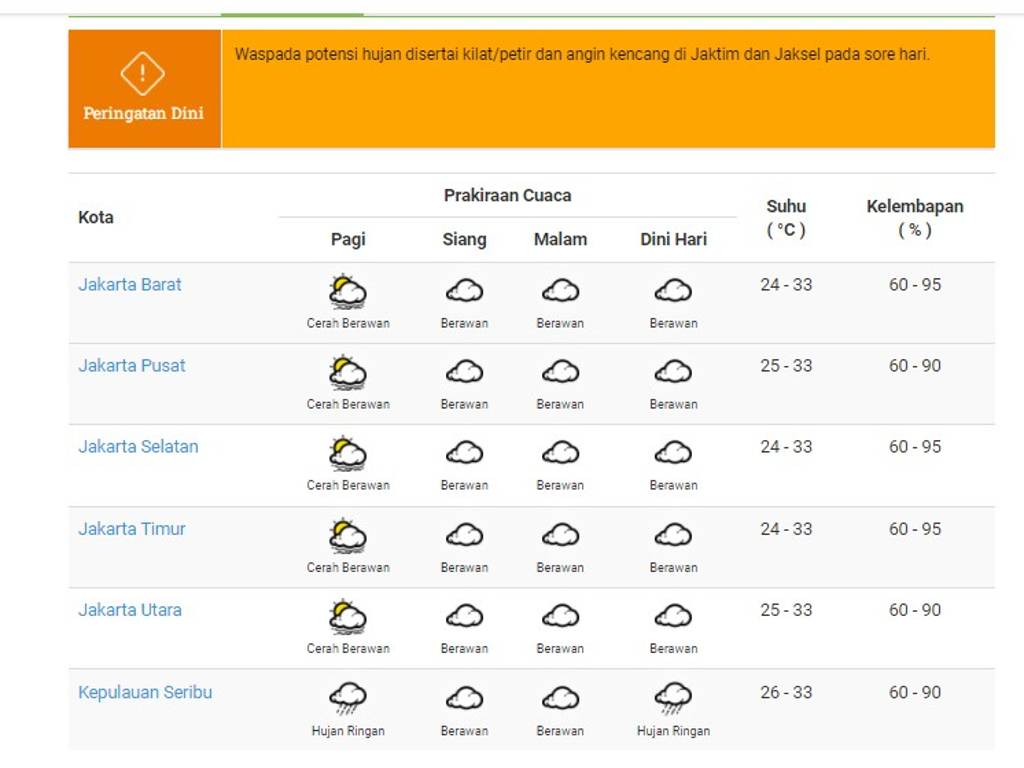Click Kepulauan Seribu morning Hujan Ringan icon
This screenshot has height=768, width=1024.
point(348,698)
